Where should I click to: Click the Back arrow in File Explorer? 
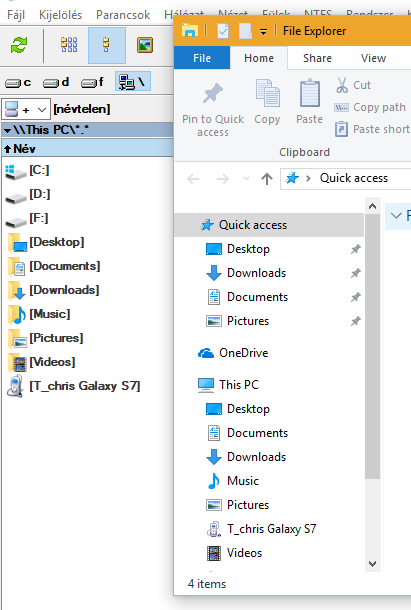coord(193,179)
